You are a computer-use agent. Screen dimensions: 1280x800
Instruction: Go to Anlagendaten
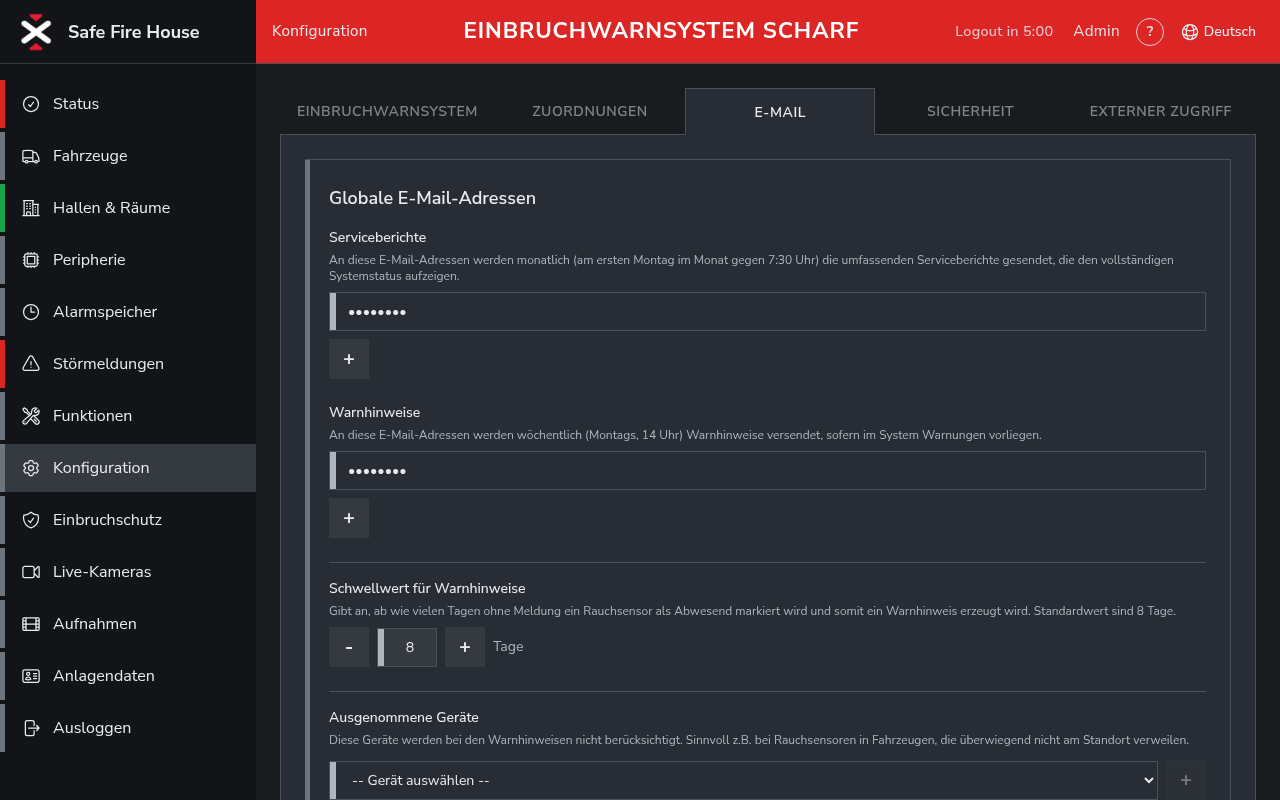[128, 676]
